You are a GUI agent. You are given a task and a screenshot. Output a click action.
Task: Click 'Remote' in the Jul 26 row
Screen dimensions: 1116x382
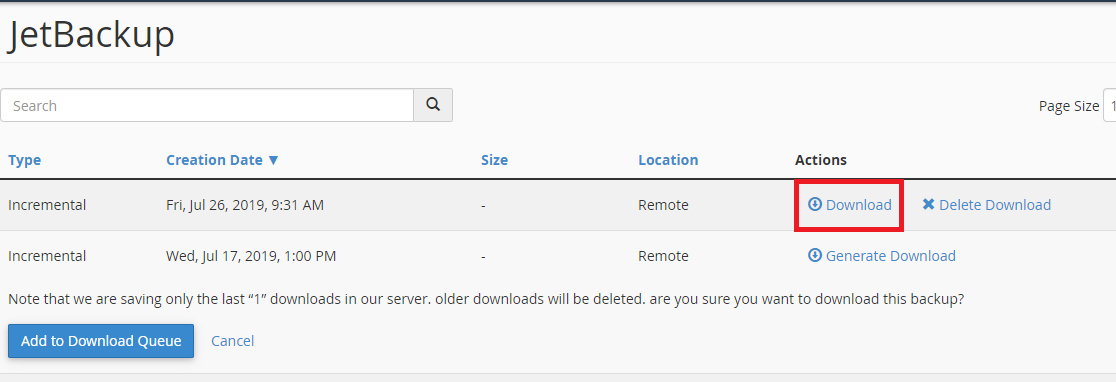pyautogui.click(x=663, y=205)
